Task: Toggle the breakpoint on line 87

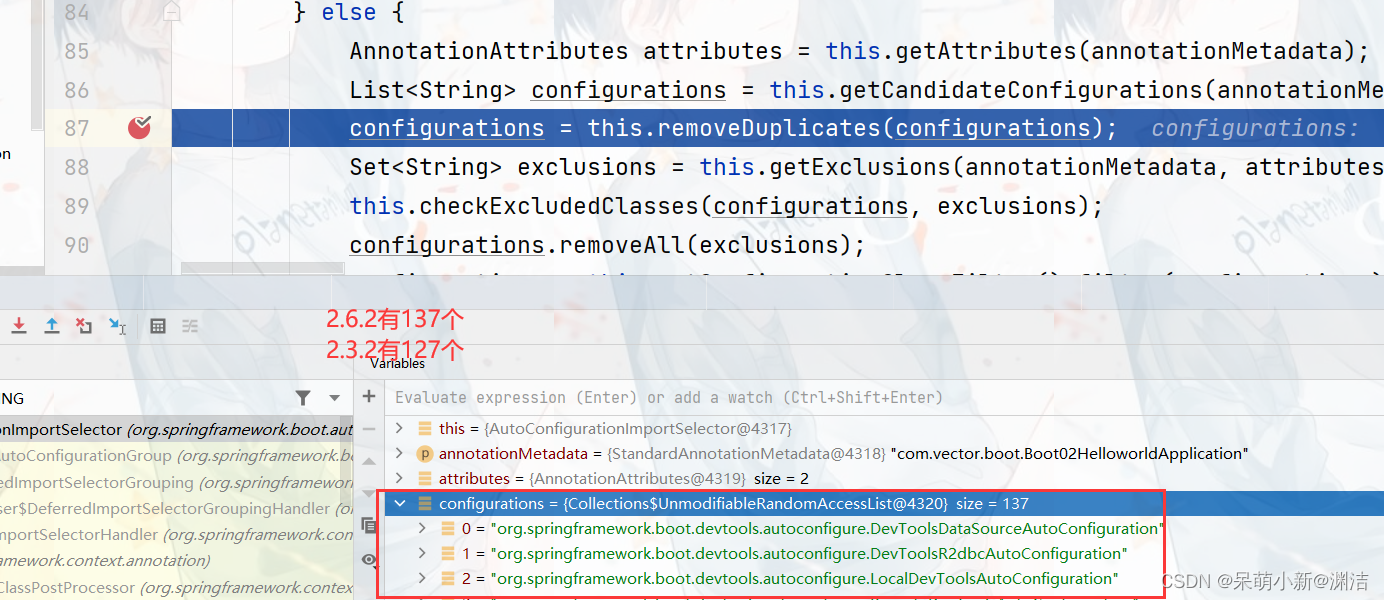Action: click(140, 127)
